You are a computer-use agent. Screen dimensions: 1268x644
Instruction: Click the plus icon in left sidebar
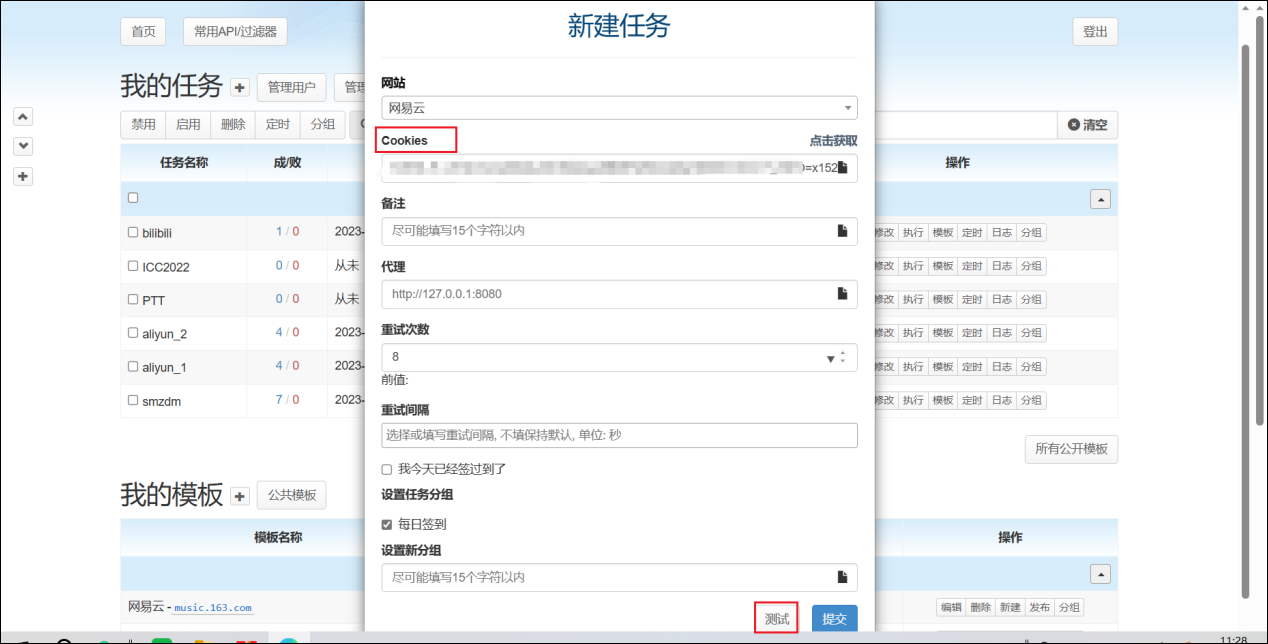coord(24,177)
